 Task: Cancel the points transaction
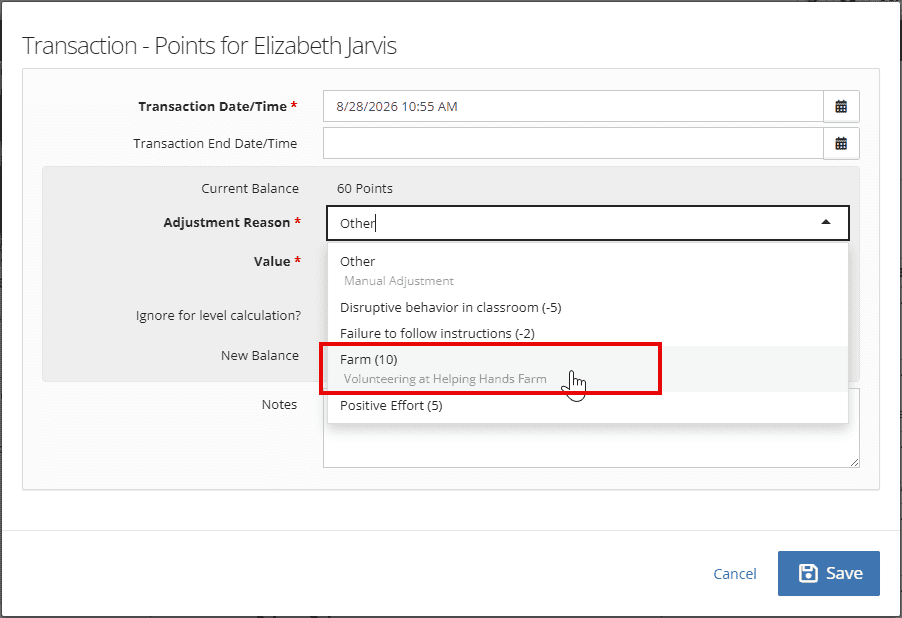[735, 574]
